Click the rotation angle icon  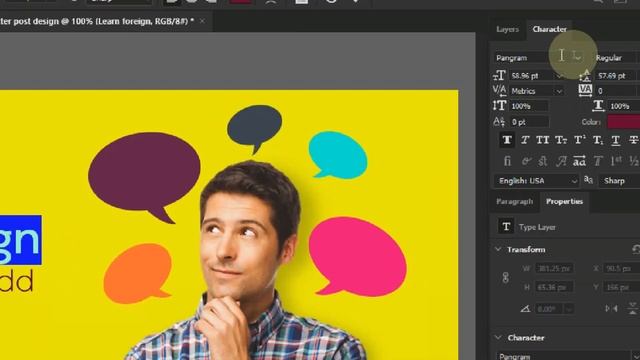(x=525, y=309)
